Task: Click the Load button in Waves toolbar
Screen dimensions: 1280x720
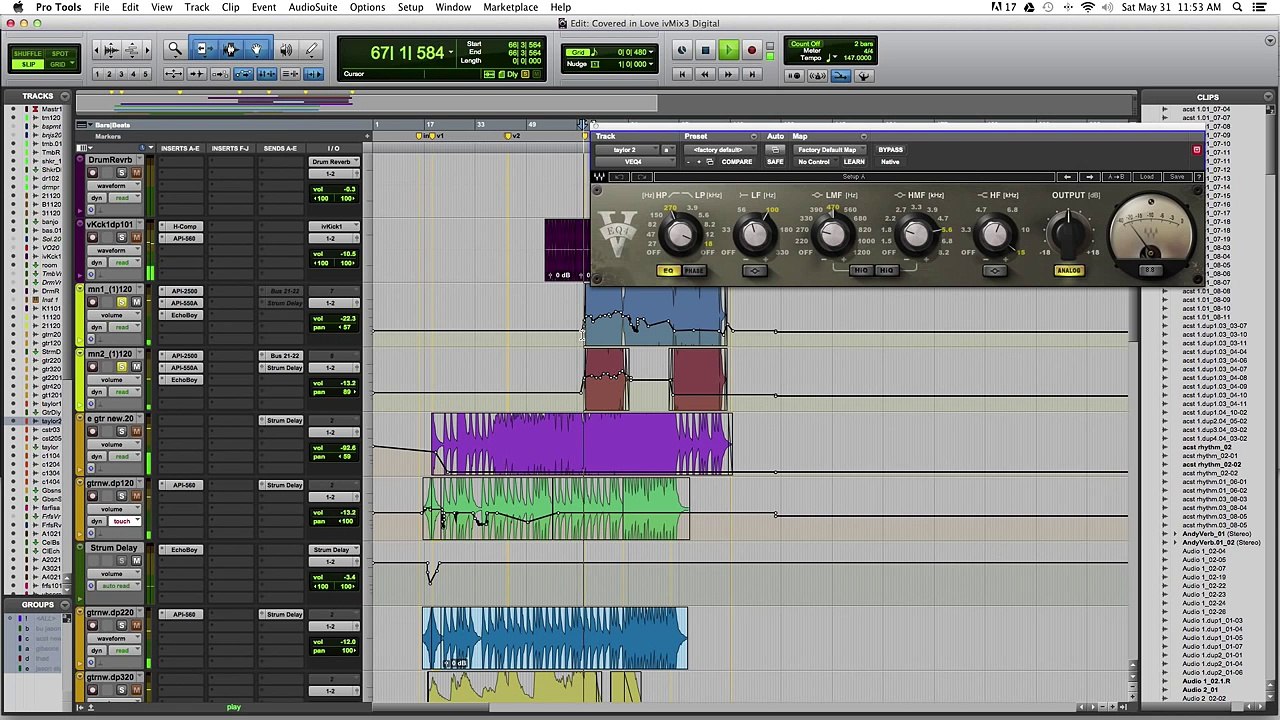Action: pyautogui.click(x=1147, y=177)
